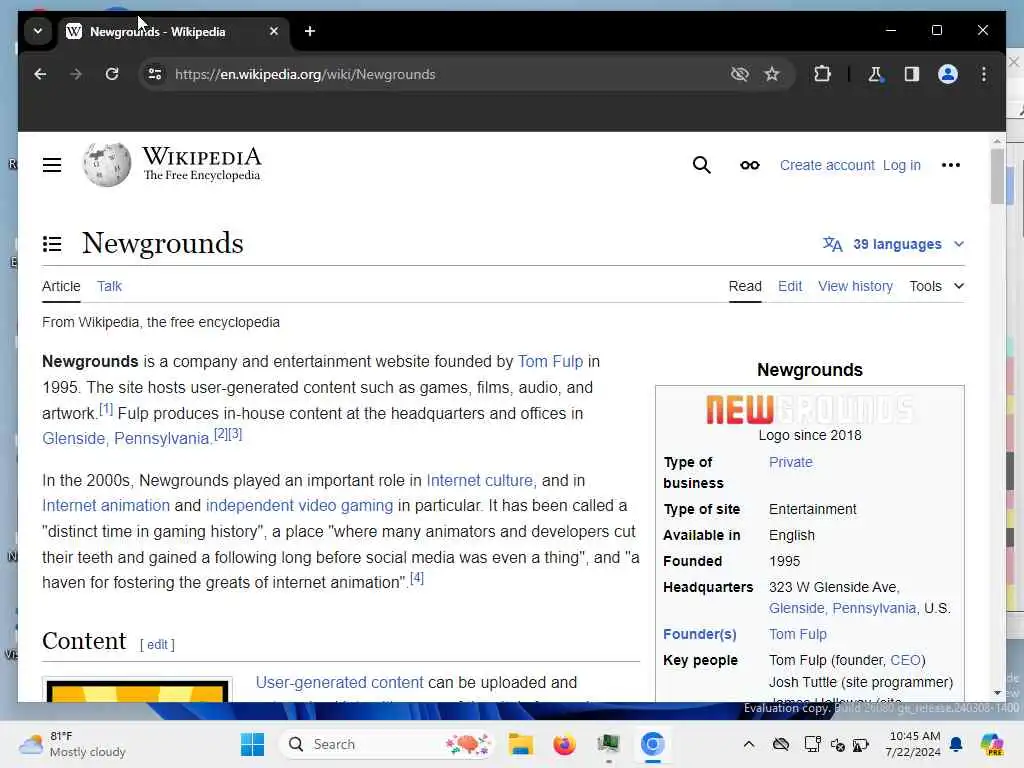Open the View history tab
Screen dimensions: 1024x768
tap(855, 286)
